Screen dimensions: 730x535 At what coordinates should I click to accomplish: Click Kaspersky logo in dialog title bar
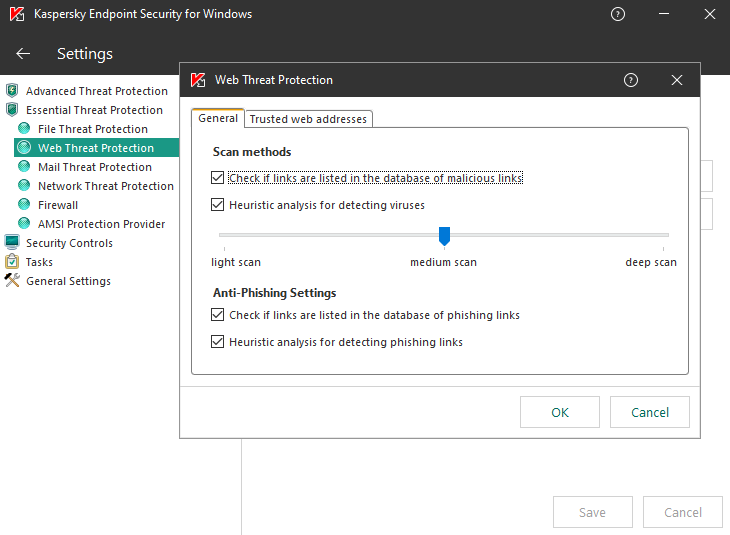pyautogui.click(x=198, y=80)
